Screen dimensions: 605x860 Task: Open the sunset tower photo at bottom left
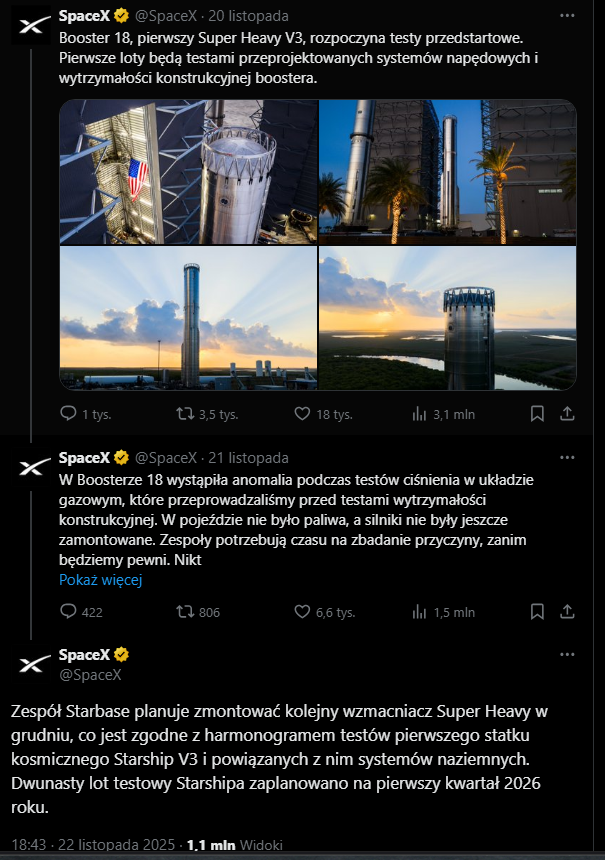pyautogui.click(x=188, y=318)
